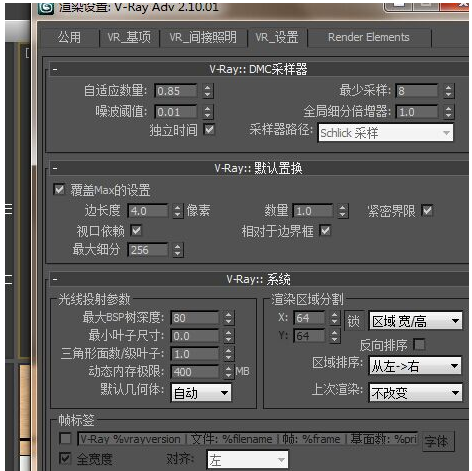
Task: Select the VR_设置 tab
Action: (277, 37)
